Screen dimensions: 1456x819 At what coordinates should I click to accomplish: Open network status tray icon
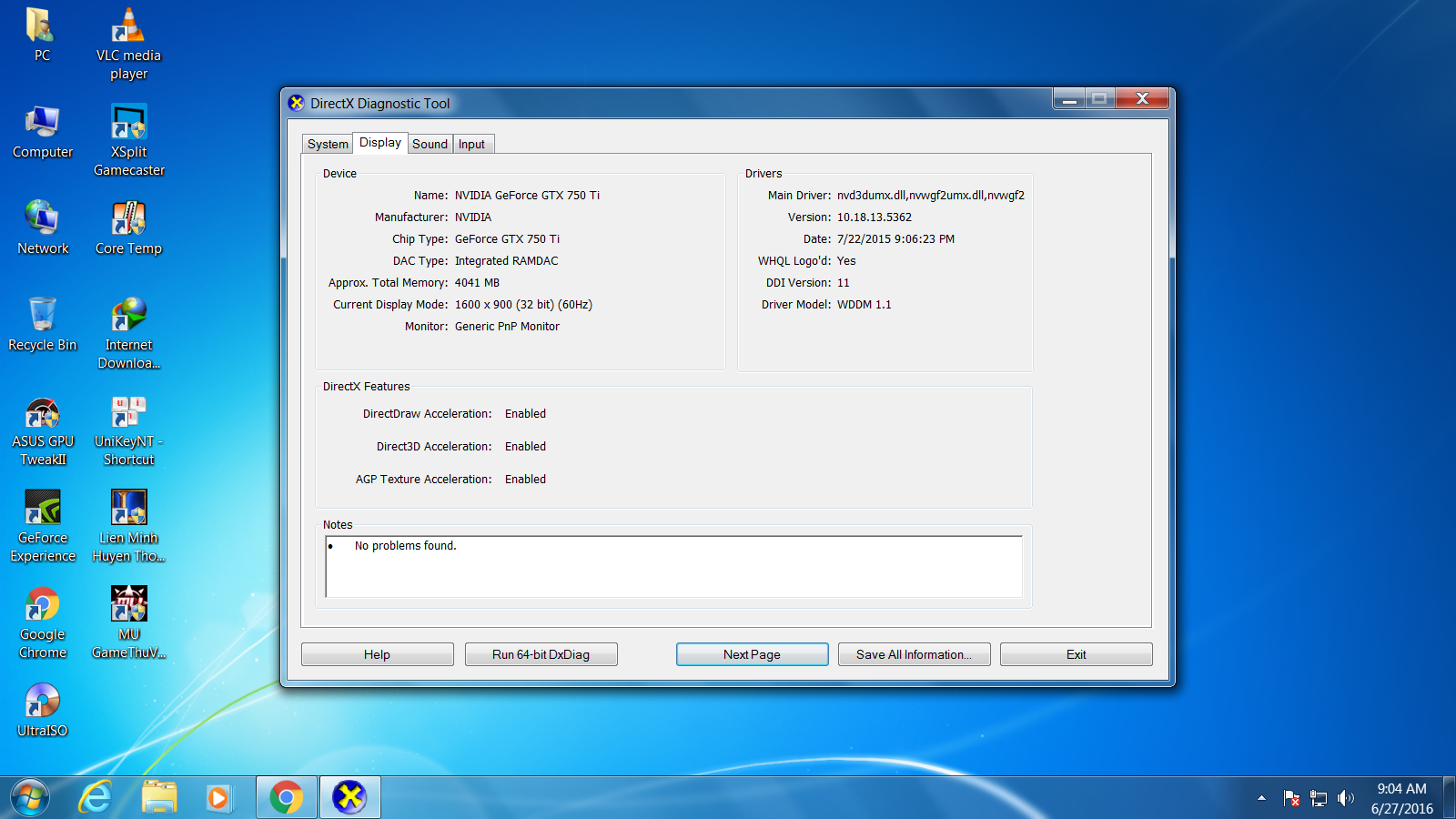coord(1319,798)
